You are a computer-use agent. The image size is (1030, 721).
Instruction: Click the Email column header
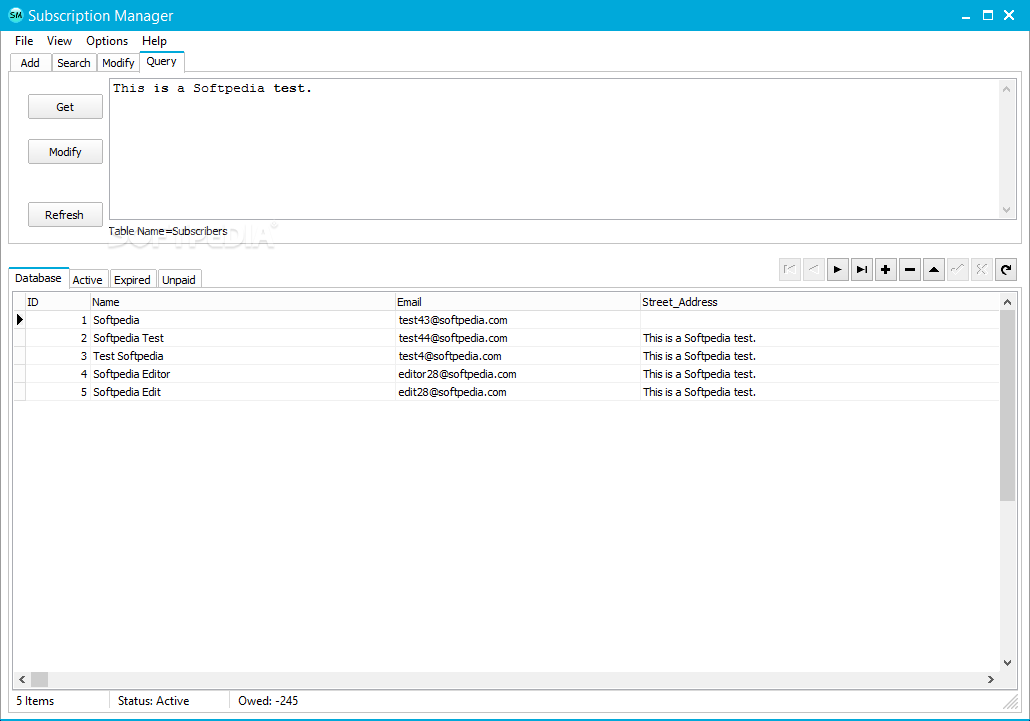(518, 302)
